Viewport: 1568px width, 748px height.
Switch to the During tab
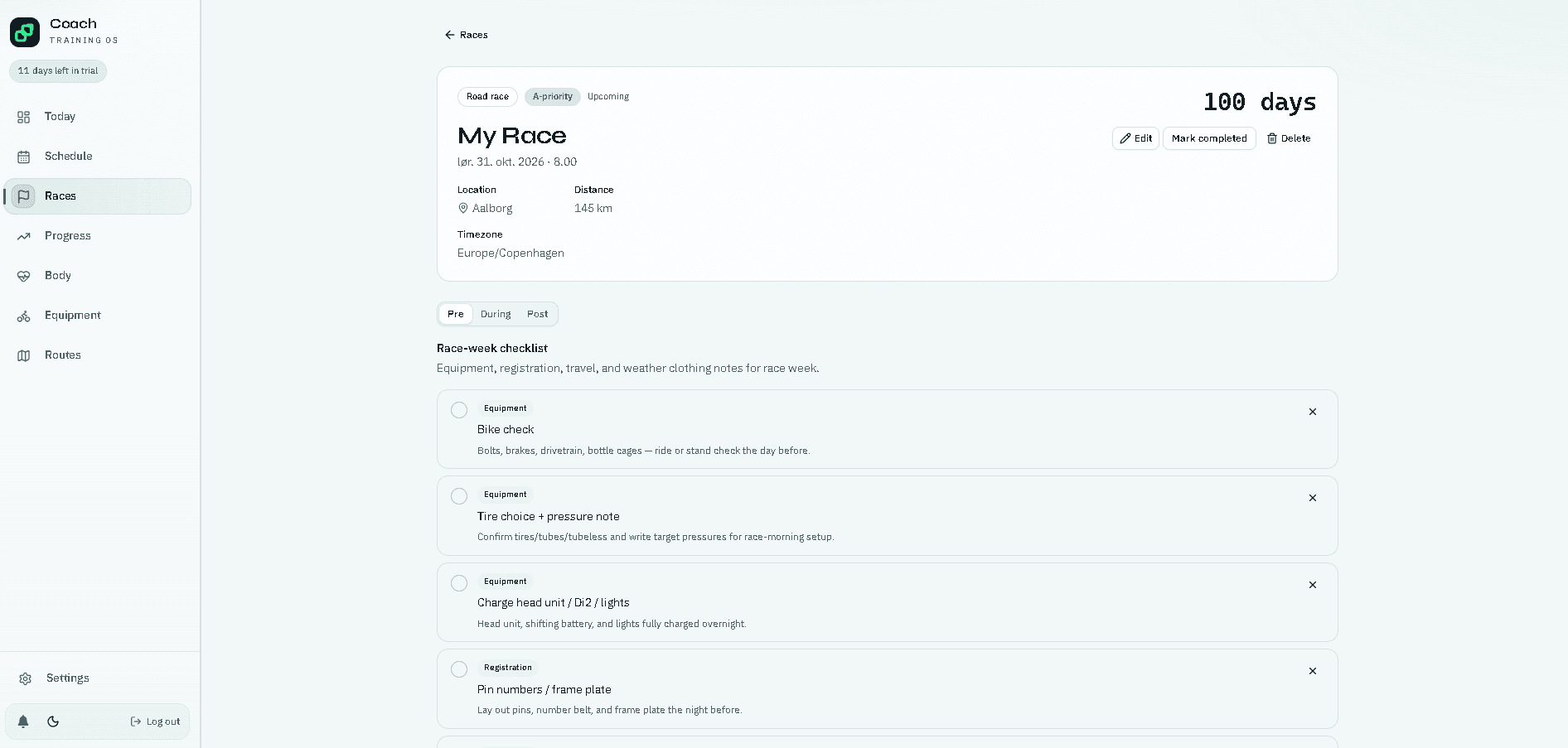pyautogui.click(x=496, y=314)
